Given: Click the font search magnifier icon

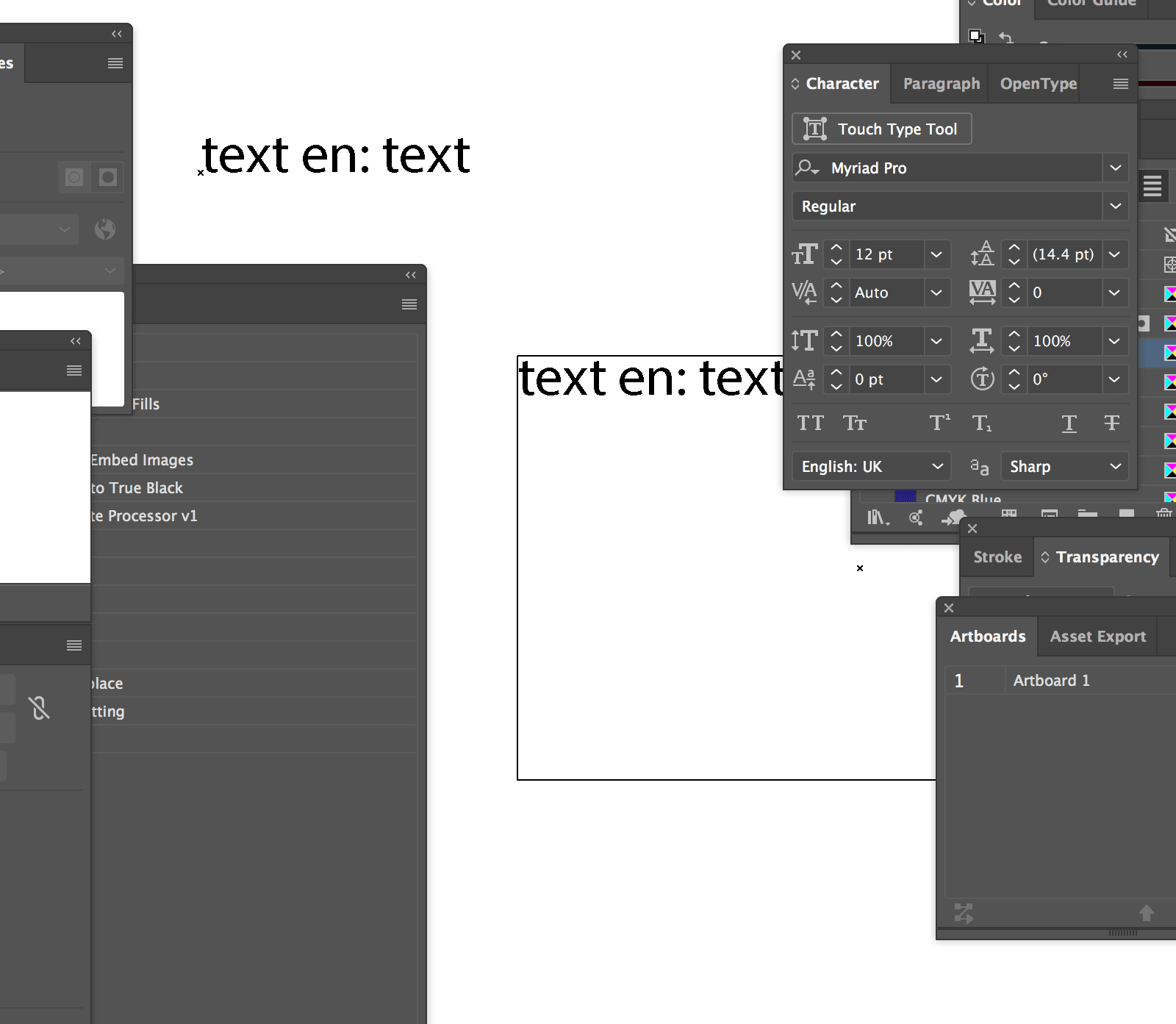Looking at the screenshot, I should click(x=807, y=168).
